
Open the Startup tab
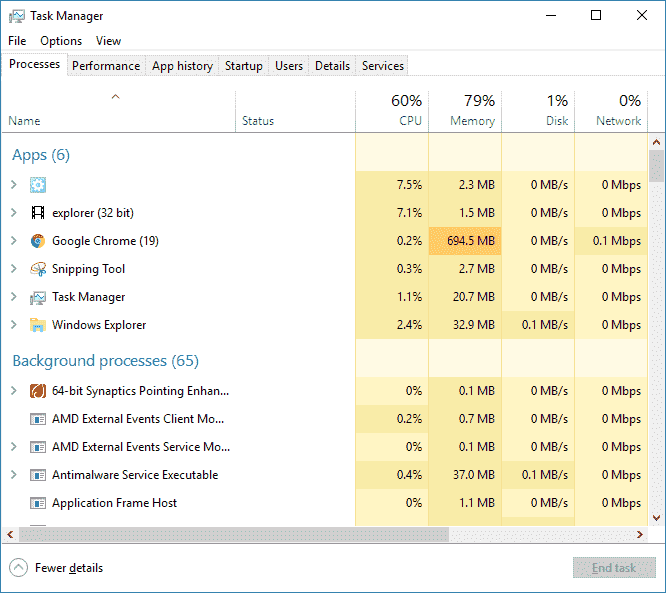pos(243,66)
